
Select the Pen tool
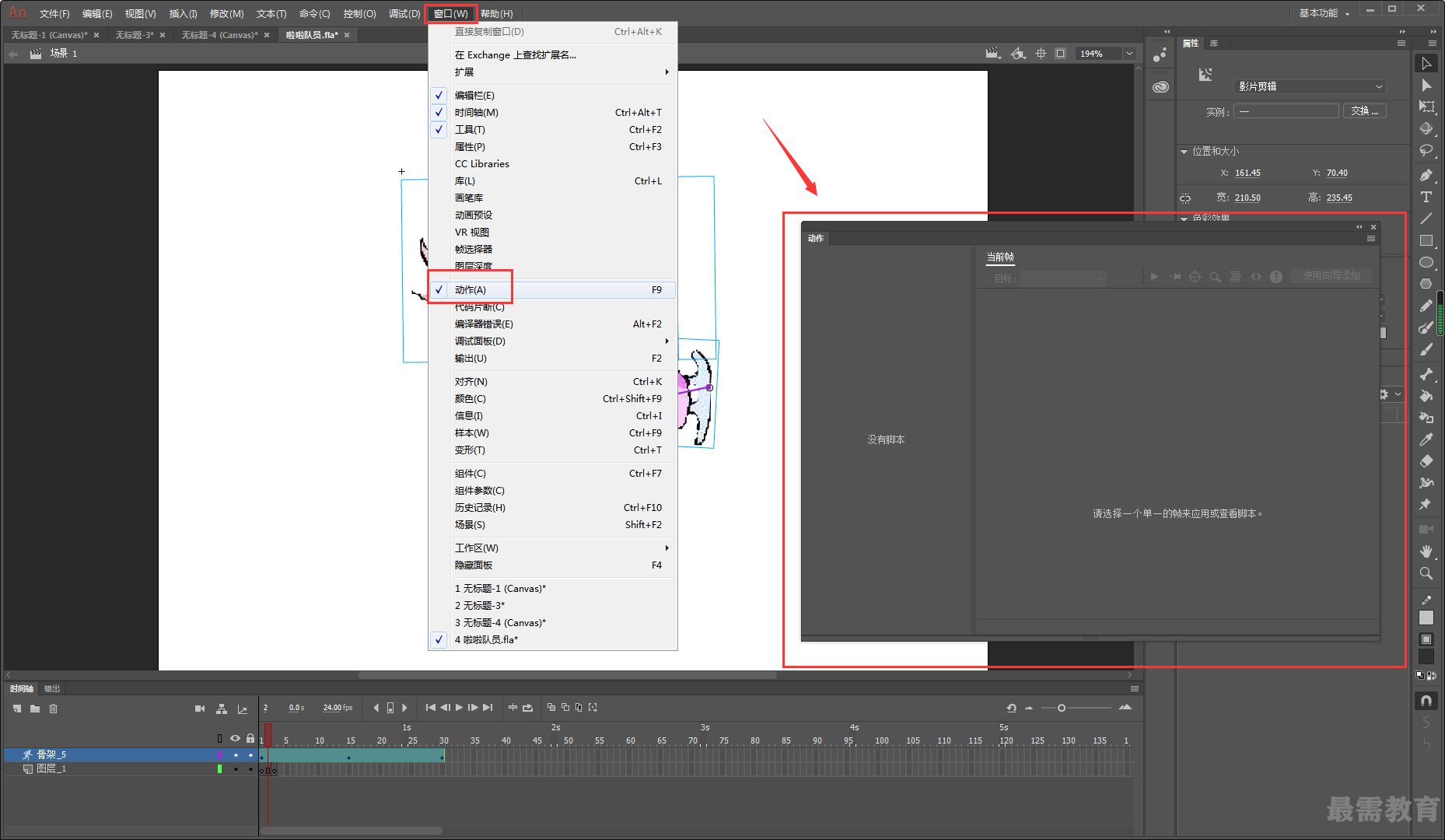tap(1426, 175)
